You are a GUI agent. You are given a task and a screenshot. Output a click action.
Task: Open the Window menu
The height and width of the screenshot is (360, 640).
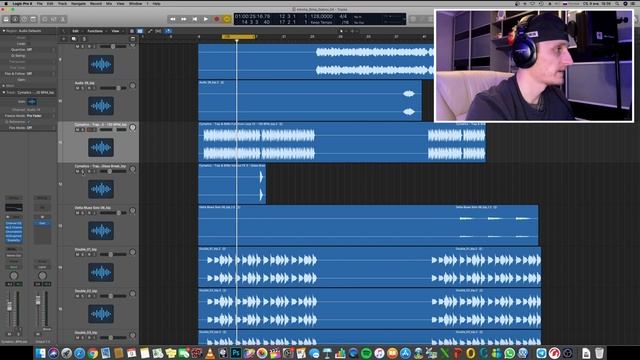pos(136,4)
